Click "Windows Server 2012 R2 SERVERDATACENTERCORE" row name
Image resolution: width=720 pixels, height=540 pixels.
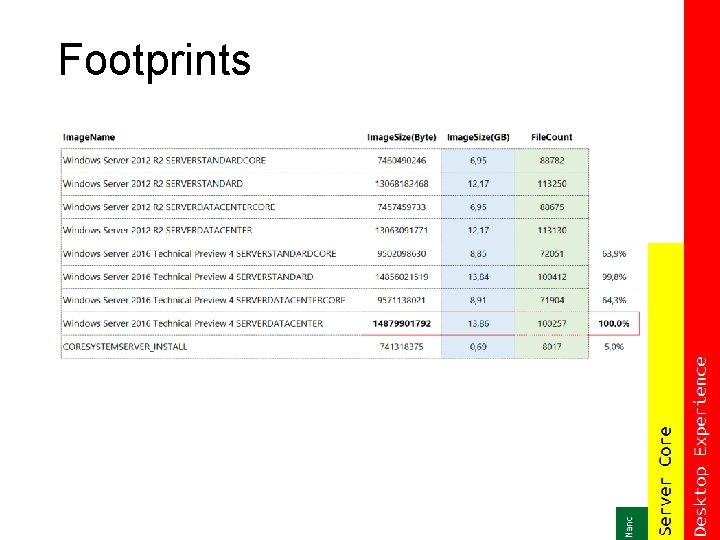169,207
